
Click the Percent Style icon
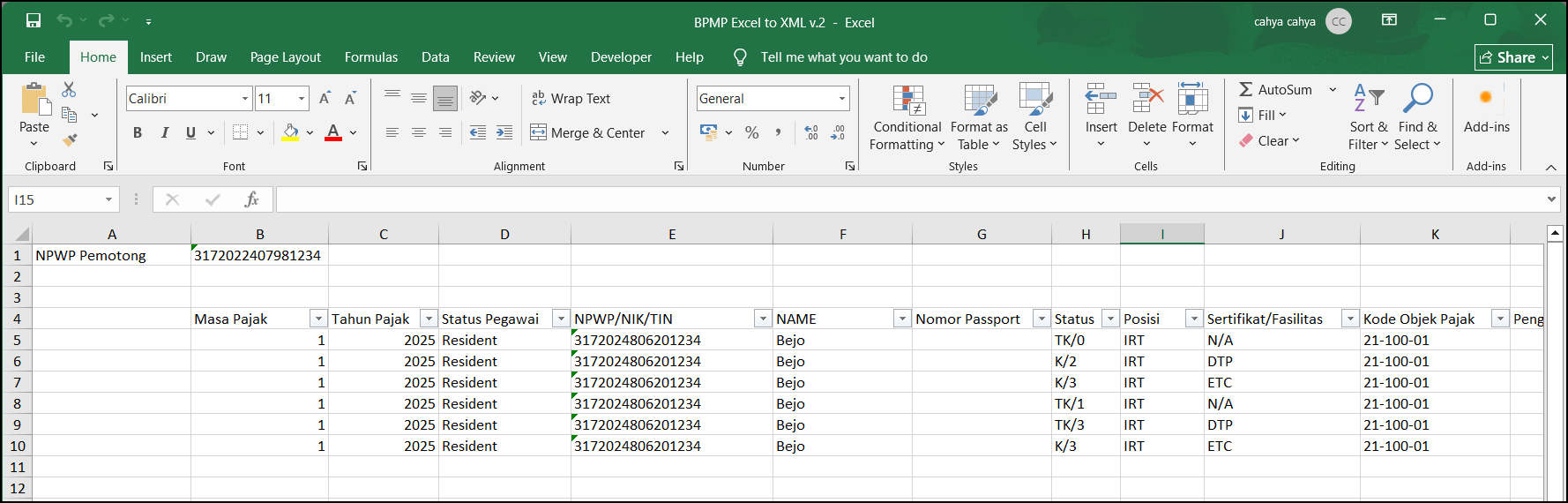pyautogui.click(x=751, y=132)
